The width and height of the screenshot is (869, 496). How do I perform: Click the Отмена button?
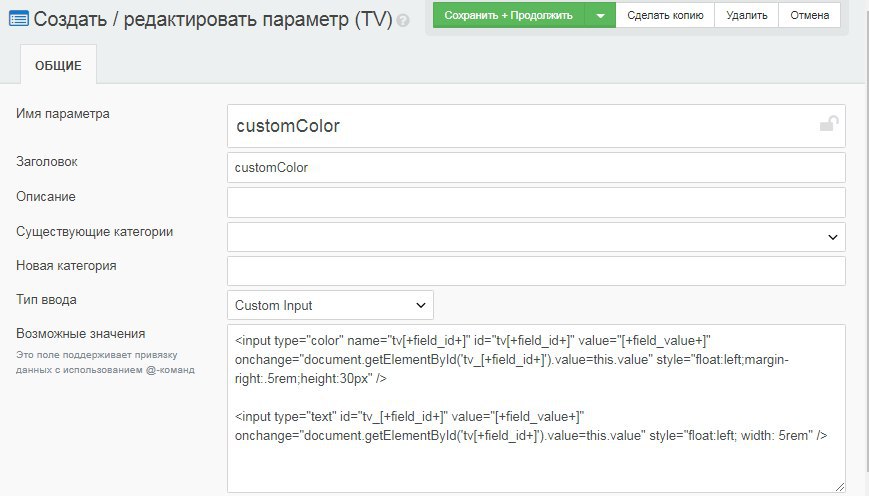pos(809,15)
